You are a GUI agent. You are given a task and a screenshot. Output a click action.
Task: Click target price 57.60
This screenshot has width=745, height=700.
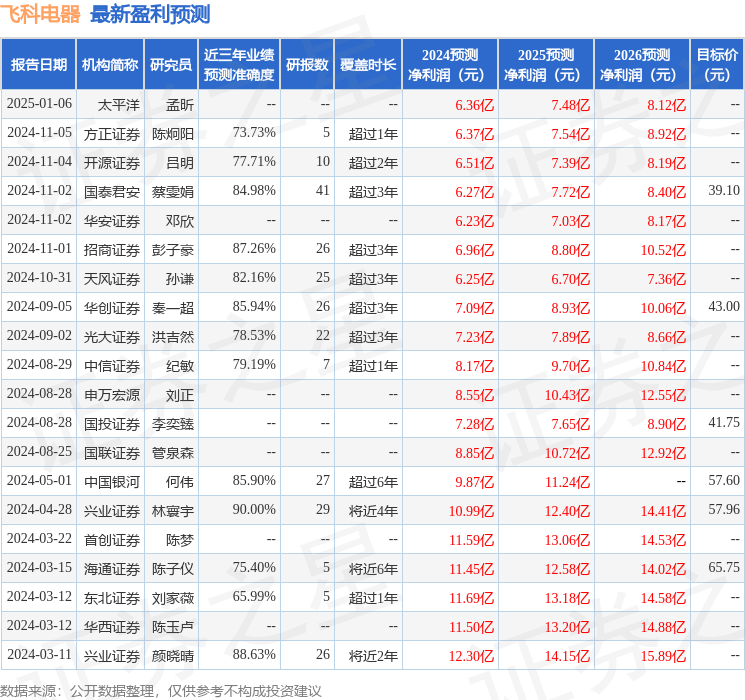724,480
